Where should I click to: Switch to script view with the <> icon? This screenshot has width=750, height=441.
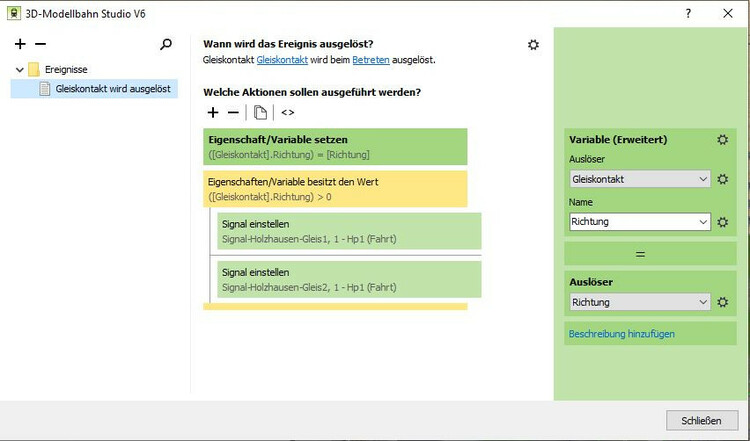tap(287, 112)
